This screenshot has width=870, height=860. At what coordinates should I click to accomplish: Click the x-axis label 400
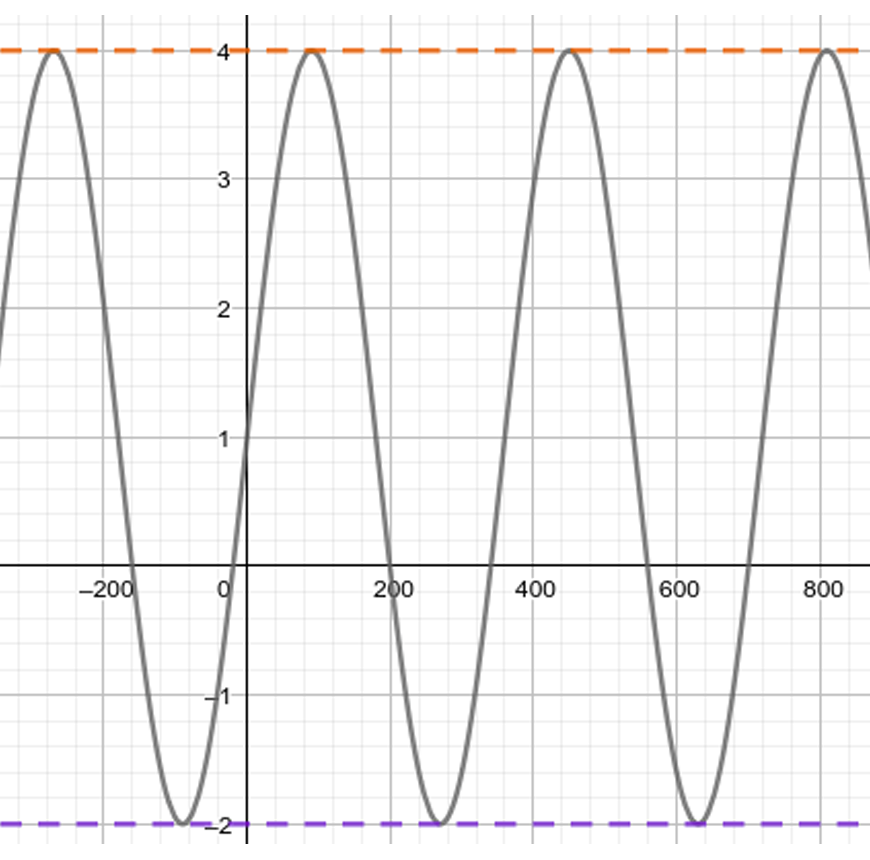(535, 589)
